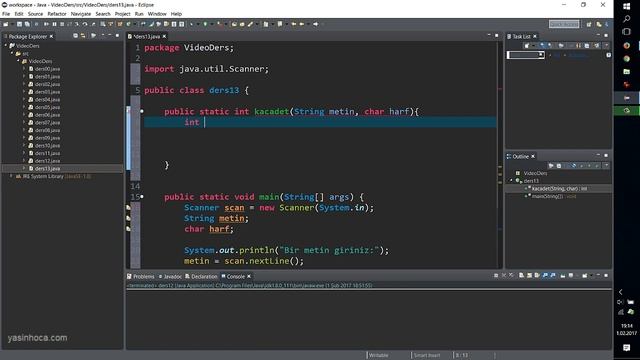The height and width of the screenshot is (360, 640).
Task: Close the Console view tab
Action: (x=249, y=276)
